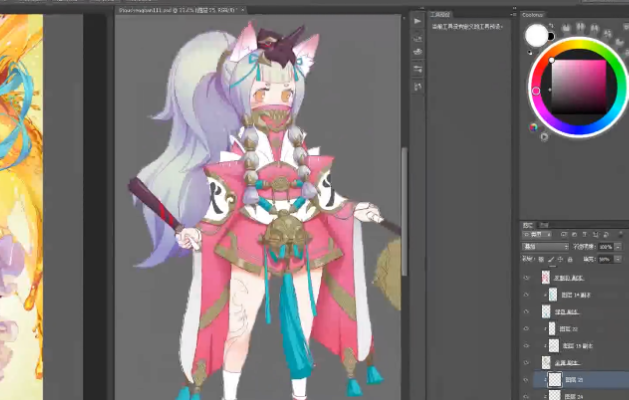
Task: Lock image pixels brush icon
Action: tap(551, 259)
